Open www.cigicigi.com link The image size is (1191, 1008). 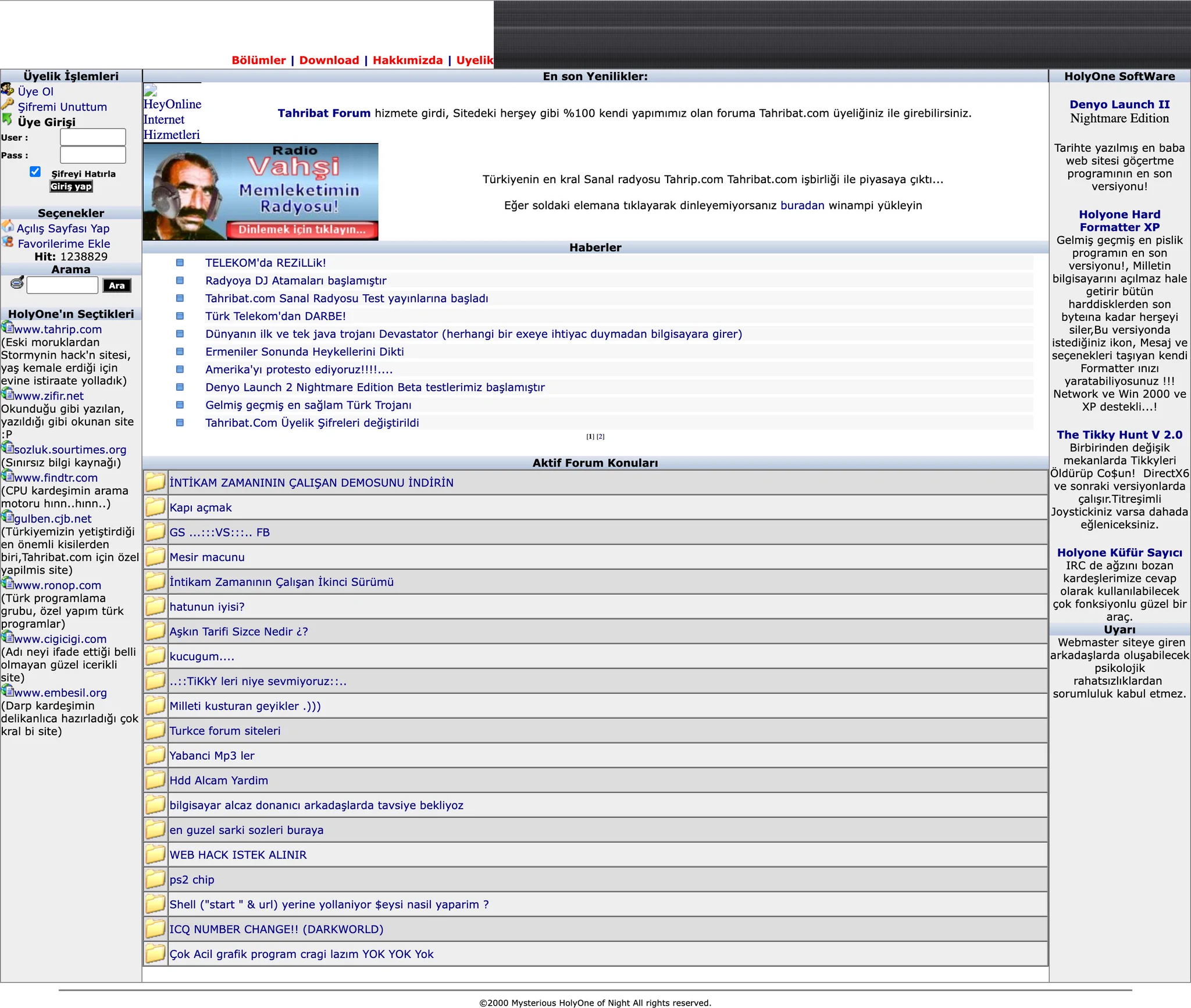(60, 639)
